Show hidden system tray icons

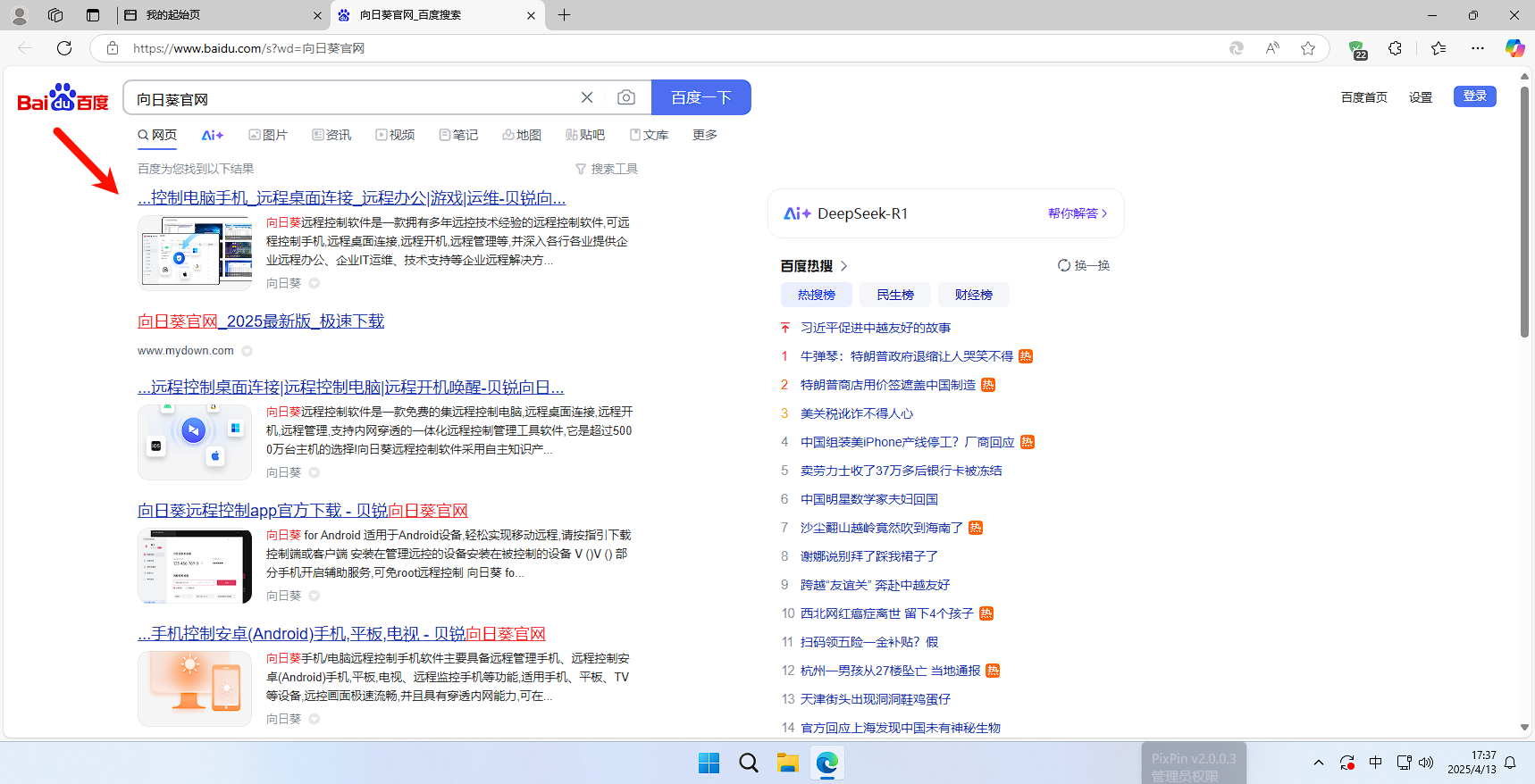1319,763
